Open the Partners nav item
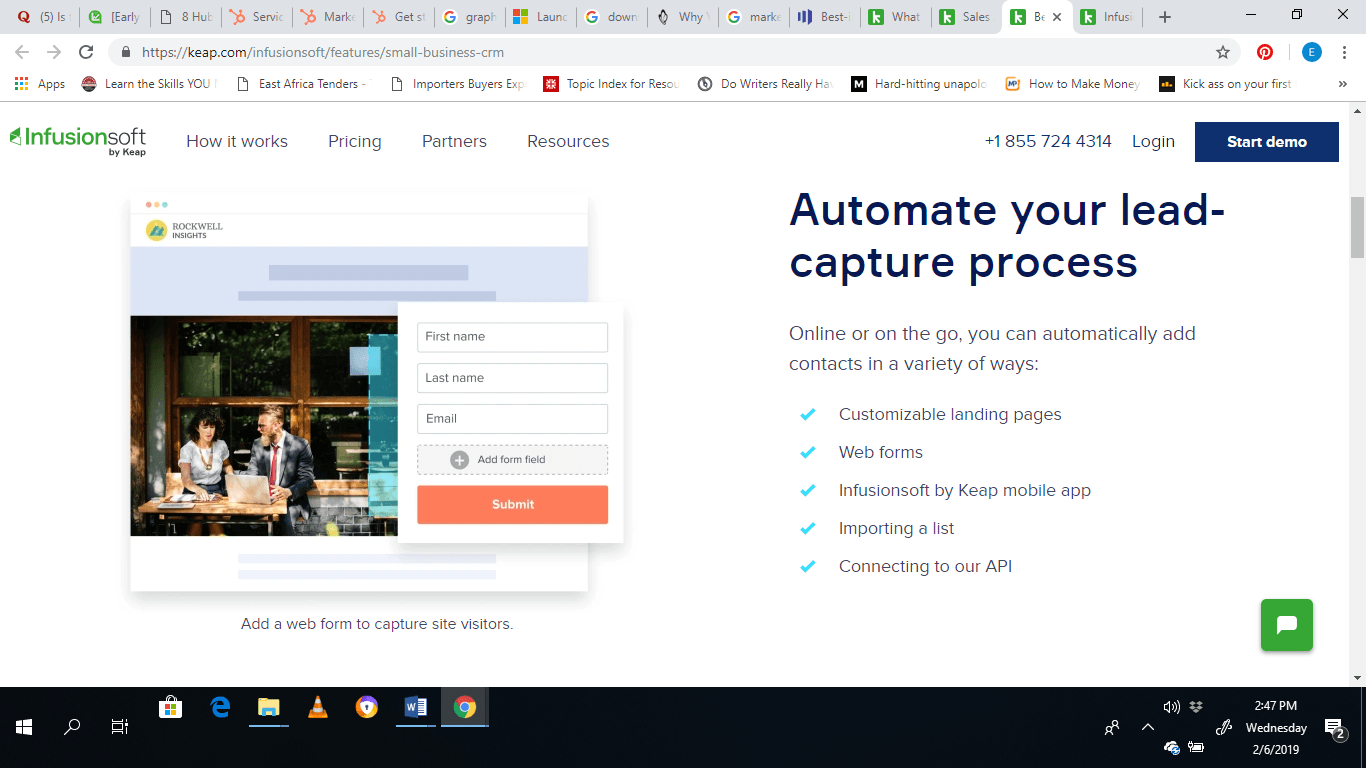 click(x=454, y=142)
